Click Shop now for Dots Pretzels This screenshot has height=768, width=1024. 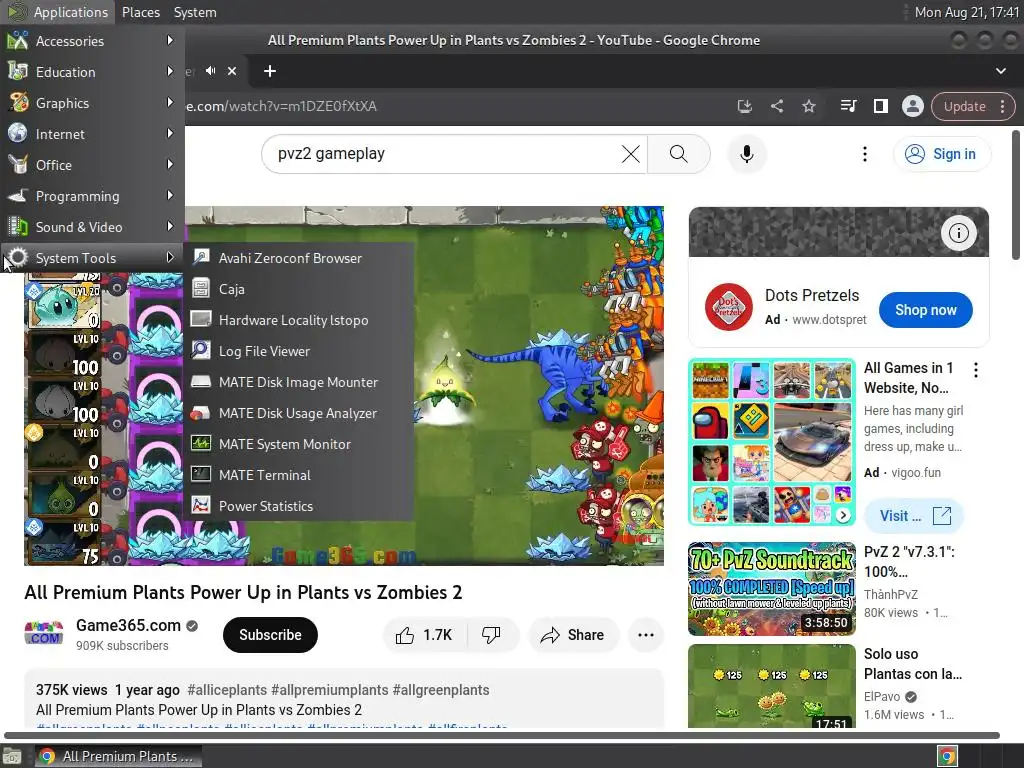(925, 310)
